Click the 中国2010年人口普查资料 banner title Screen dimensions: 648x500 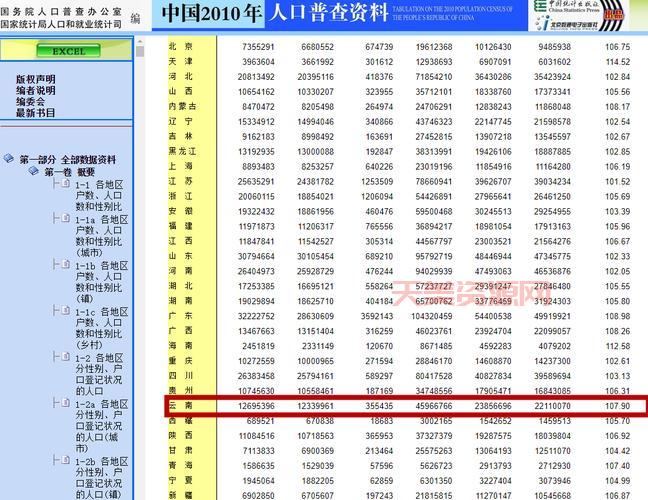pos(275,13)
